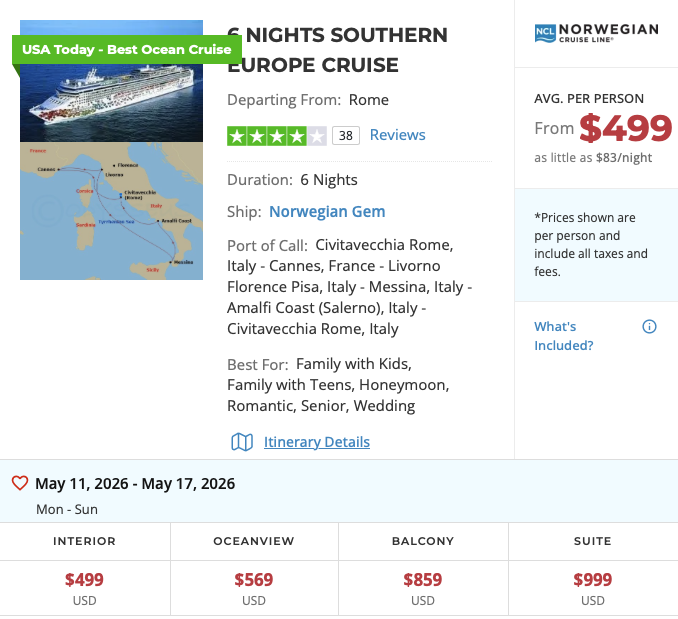Viewport: 678px width, 619px height.
Task: Click the heart favorite icon
Action: tap(20, 483)
